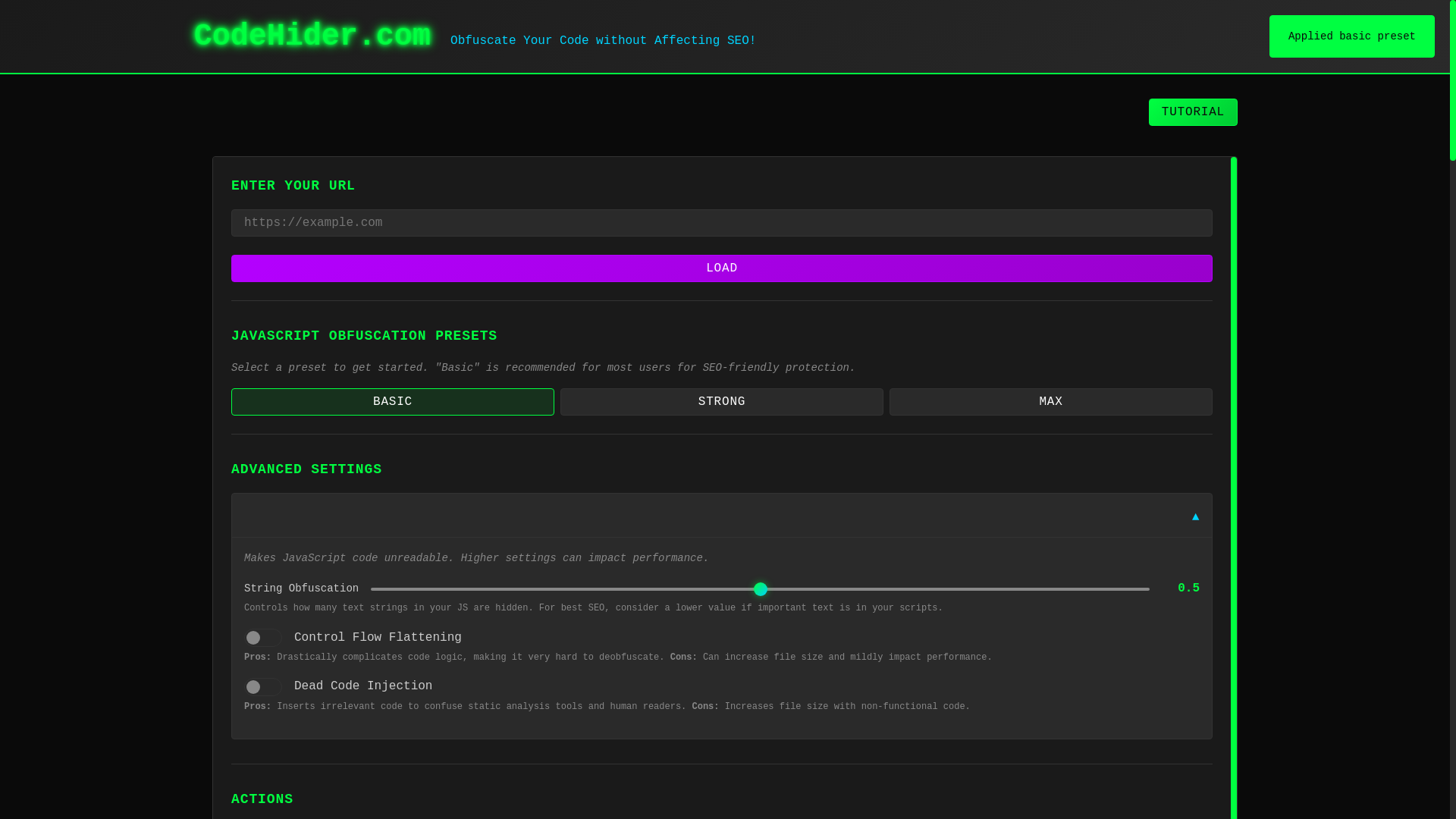Click the page vertical scrollbar

pyautogui.click(x=1453, y=80)
